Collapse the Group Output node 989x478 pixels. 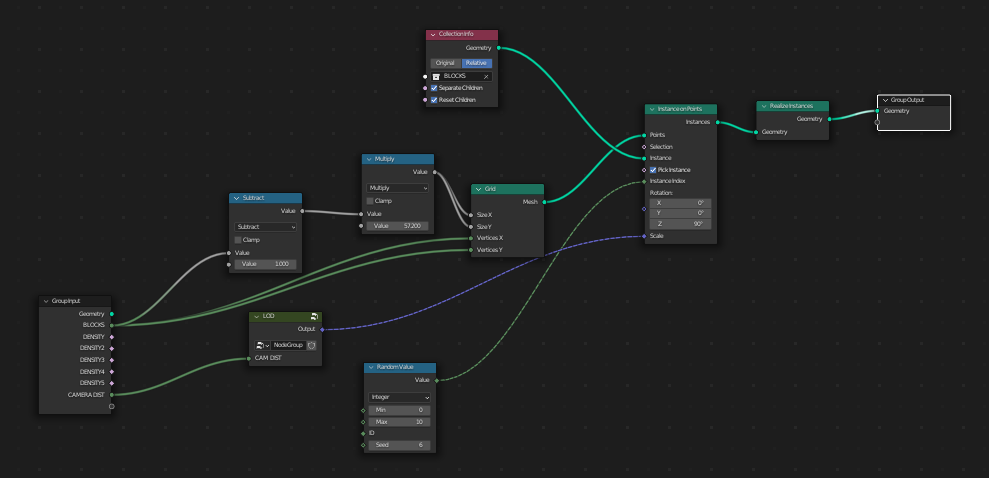coord(885,100)
